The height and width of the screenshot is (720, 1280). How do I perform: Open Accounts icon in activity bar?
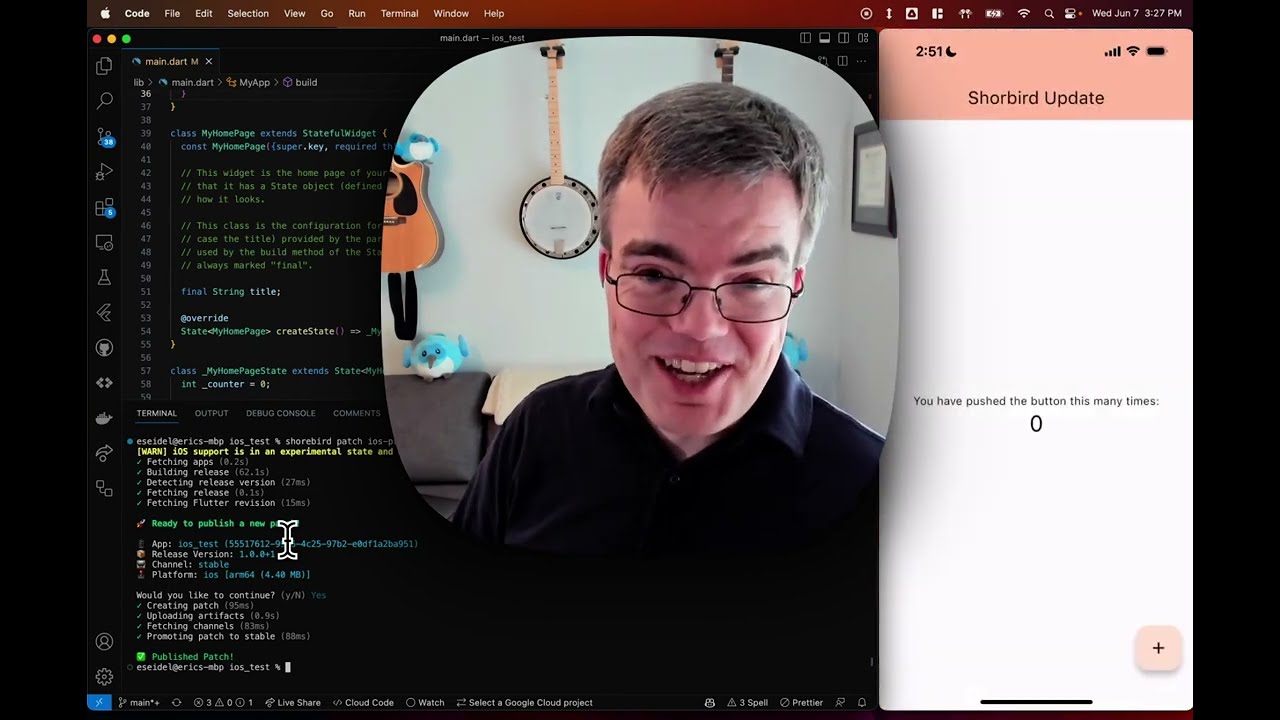click(x=104, y=642)
